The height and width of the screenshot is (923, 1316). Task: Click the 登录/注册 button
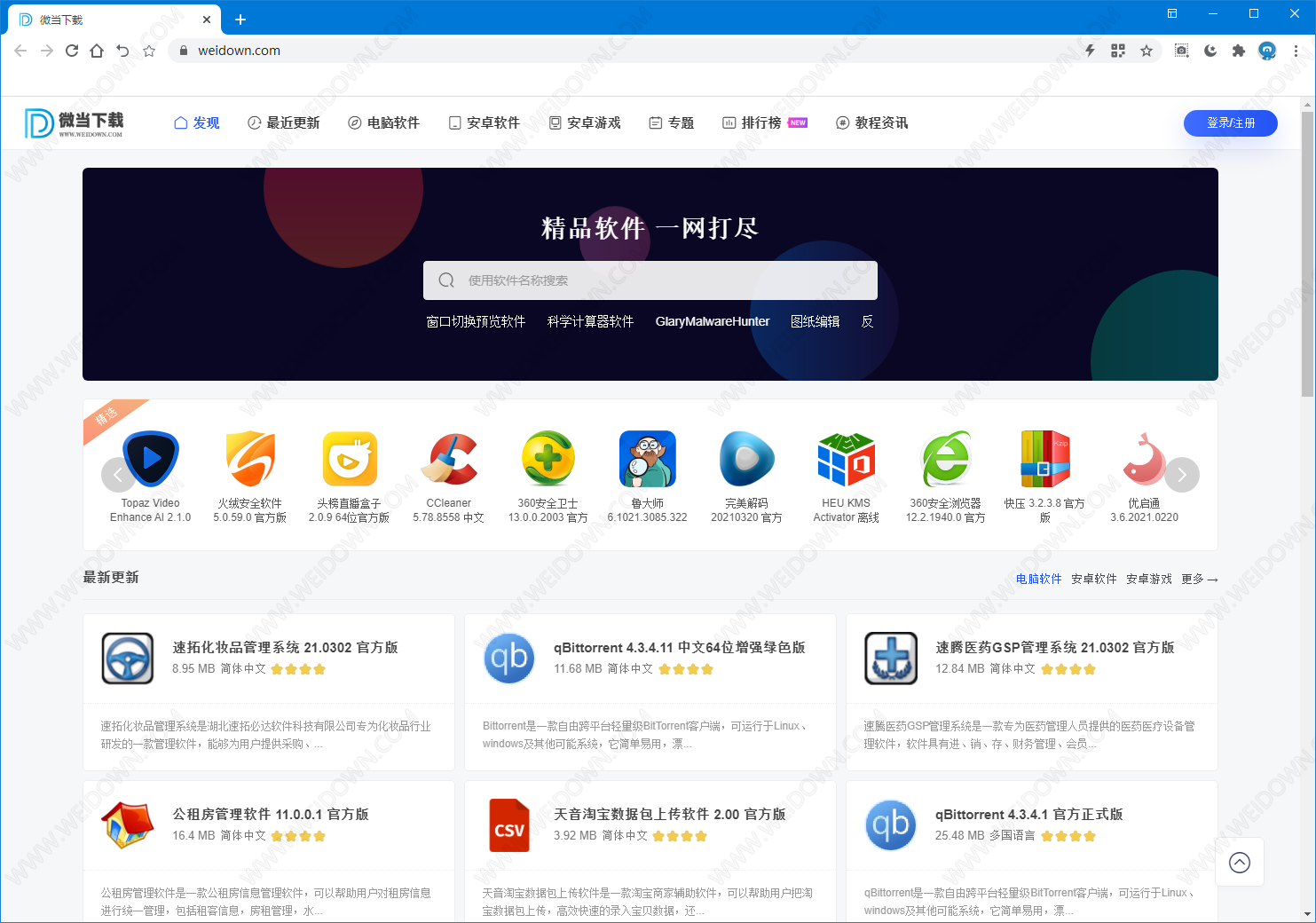1230,122
